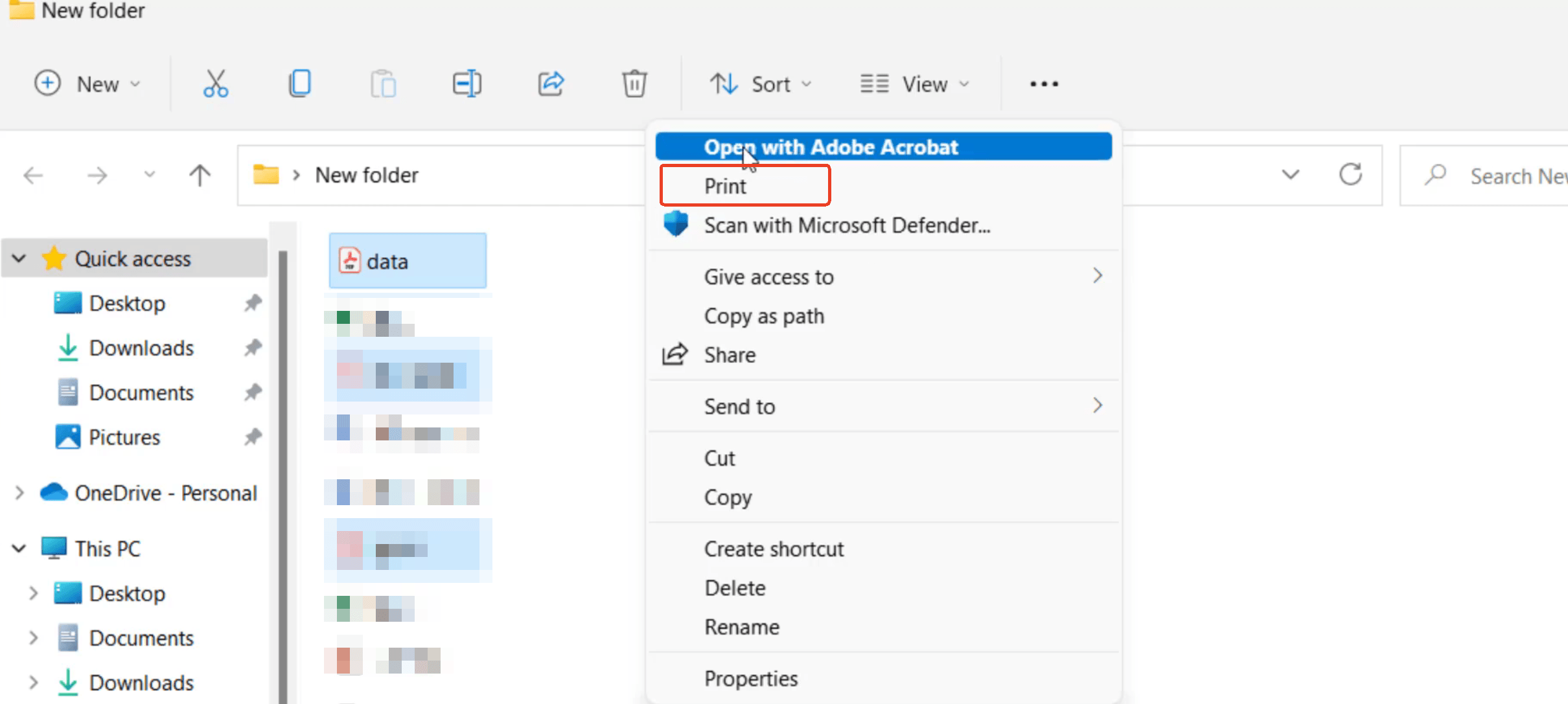Click the Rename toolbar icon
Viewport: 1568px width, 704px height.
click(467, 84)
